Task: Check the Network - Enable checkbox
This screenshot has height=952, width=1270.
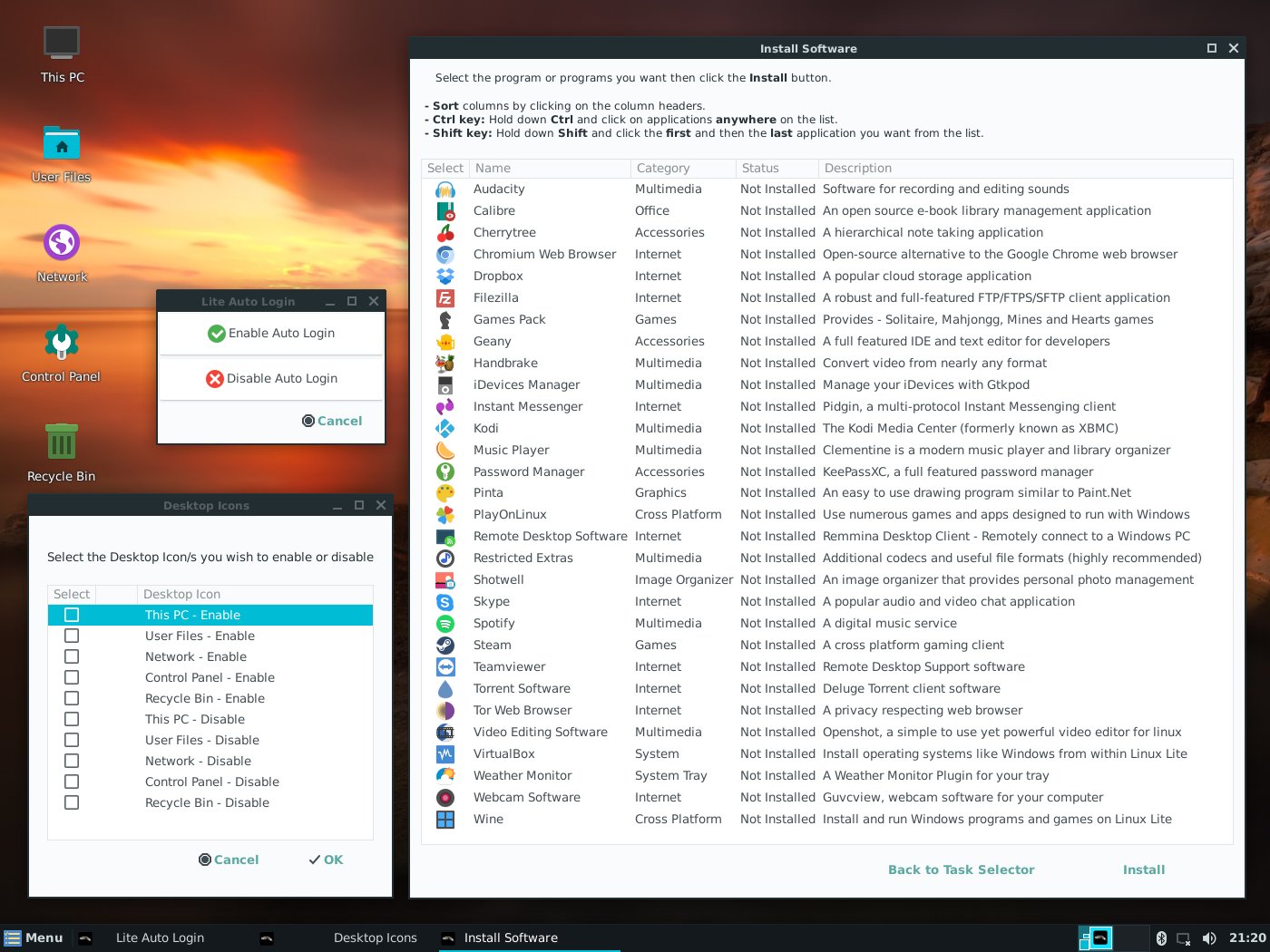Action: [x=72, y=656]
